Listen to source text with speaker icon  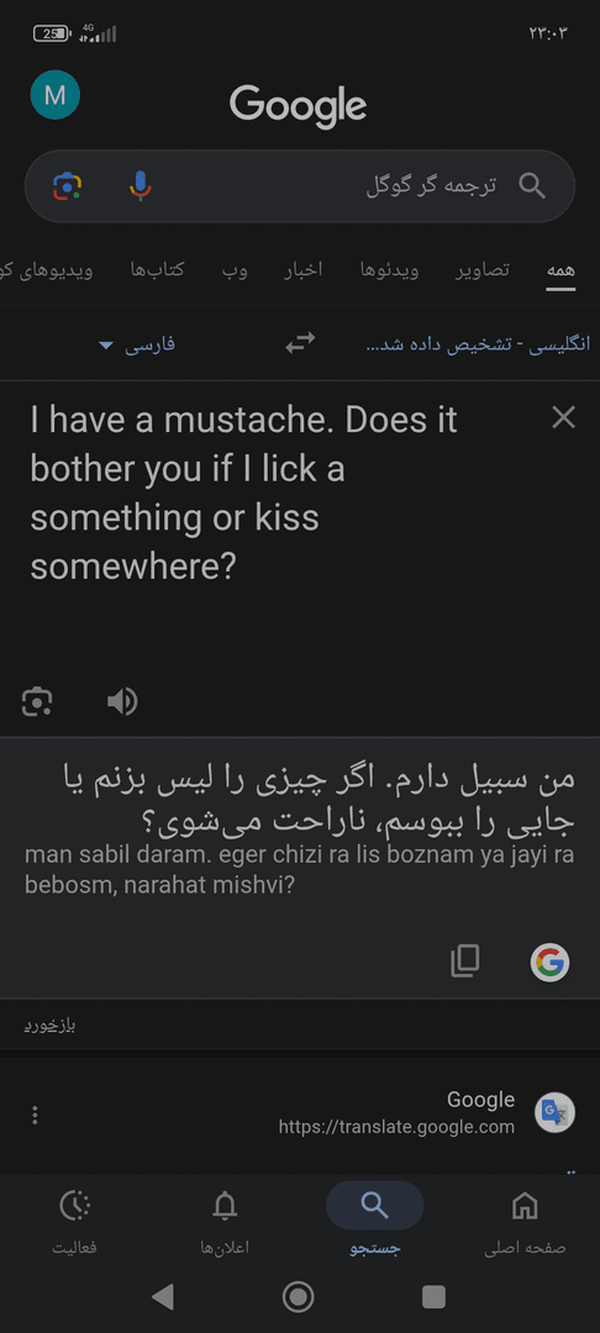tap(122, 702)
